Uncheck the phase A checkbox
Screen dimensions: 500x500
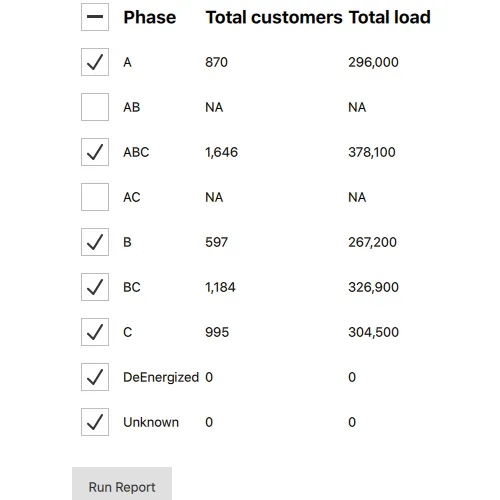(x=95, y=62)
